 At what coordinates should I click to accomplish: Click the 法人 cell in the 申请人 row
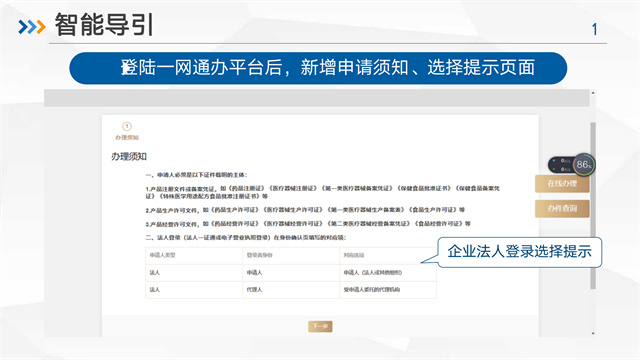155,273
